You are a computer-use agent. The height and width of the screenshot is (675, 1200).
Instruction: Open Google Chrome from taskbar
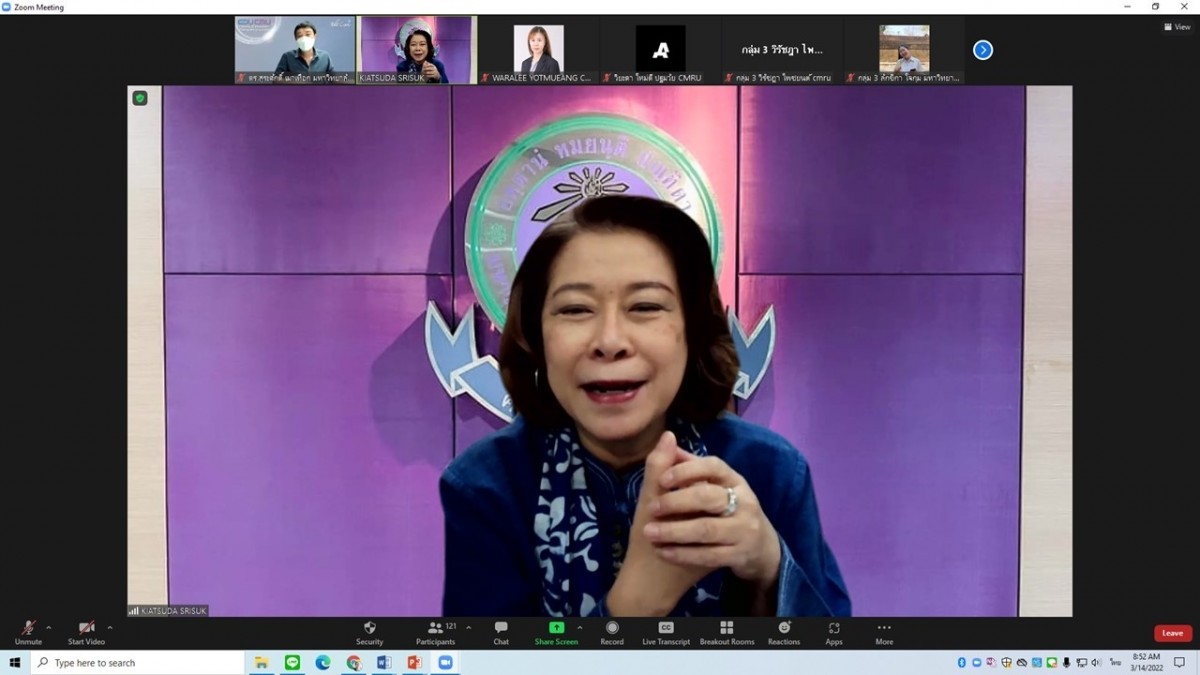tap(353, 662)
